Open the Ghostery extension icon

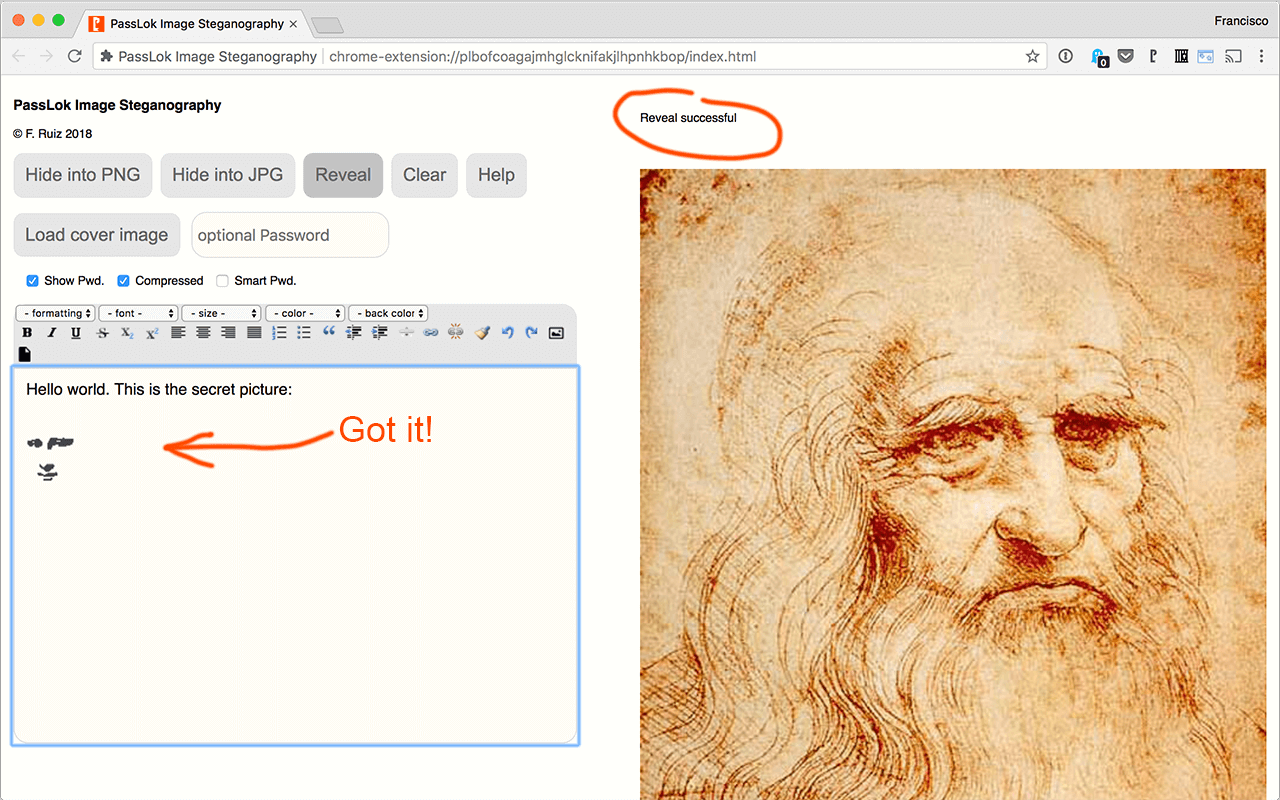[x=1099, y=58]
